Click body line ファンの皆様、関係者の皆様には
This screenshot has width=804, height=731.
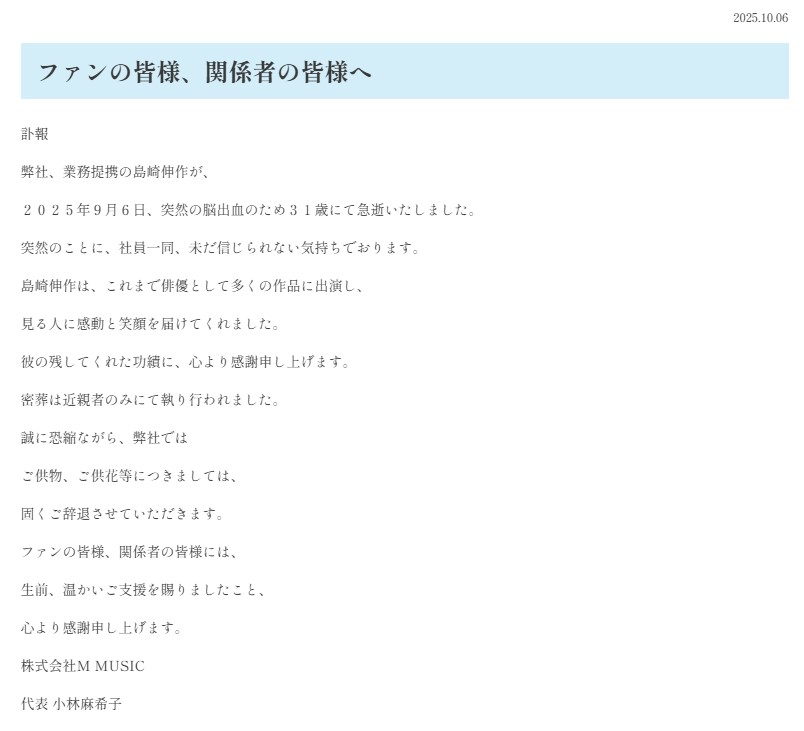click(x=130, y=552)
